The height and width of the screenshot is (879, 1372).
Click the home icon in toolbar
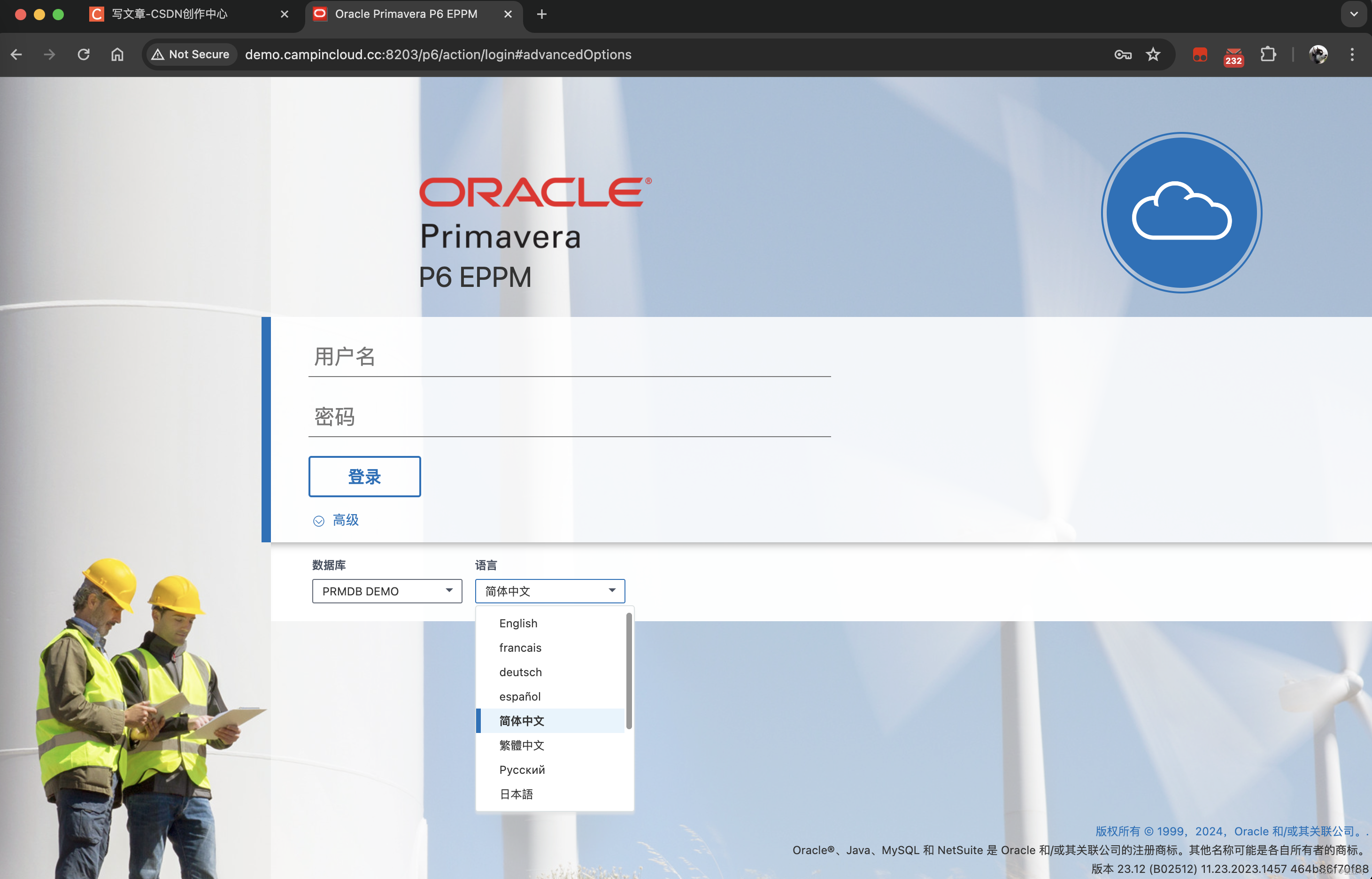117,54
